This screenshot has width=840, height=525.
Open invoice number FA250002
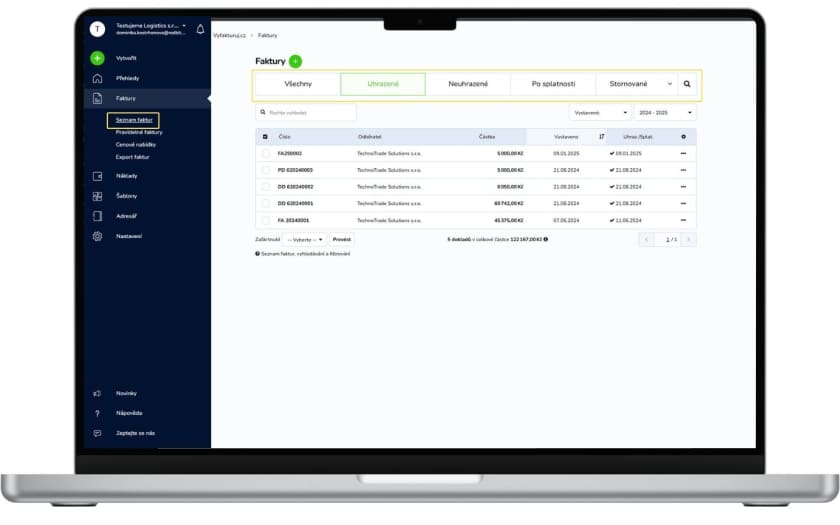tap(290, 154)
